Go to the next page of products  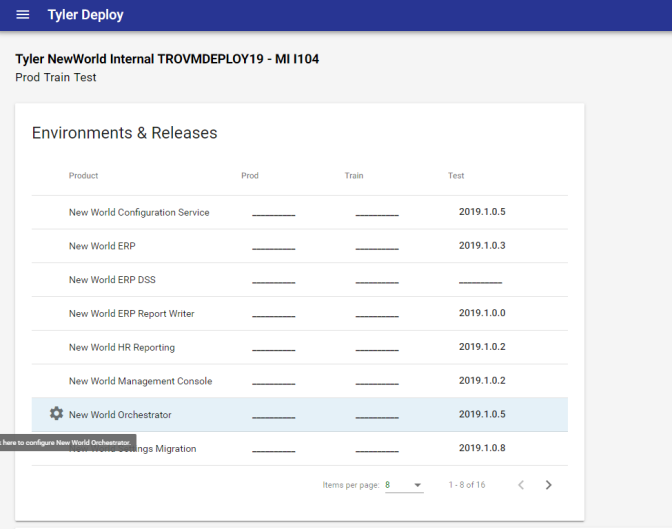[x=548, y=485]
